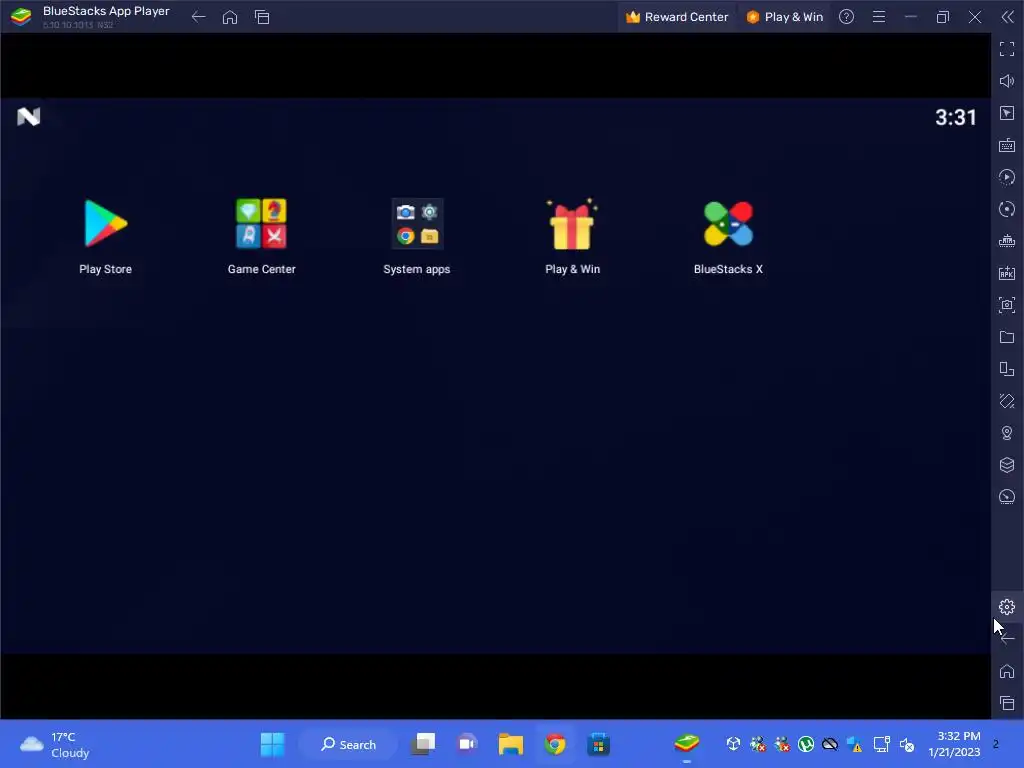Viewport: 1024px width, 768px height.
Task: Click recent apps icon at sidebar bottom
Action: (x=1007, y=703)
